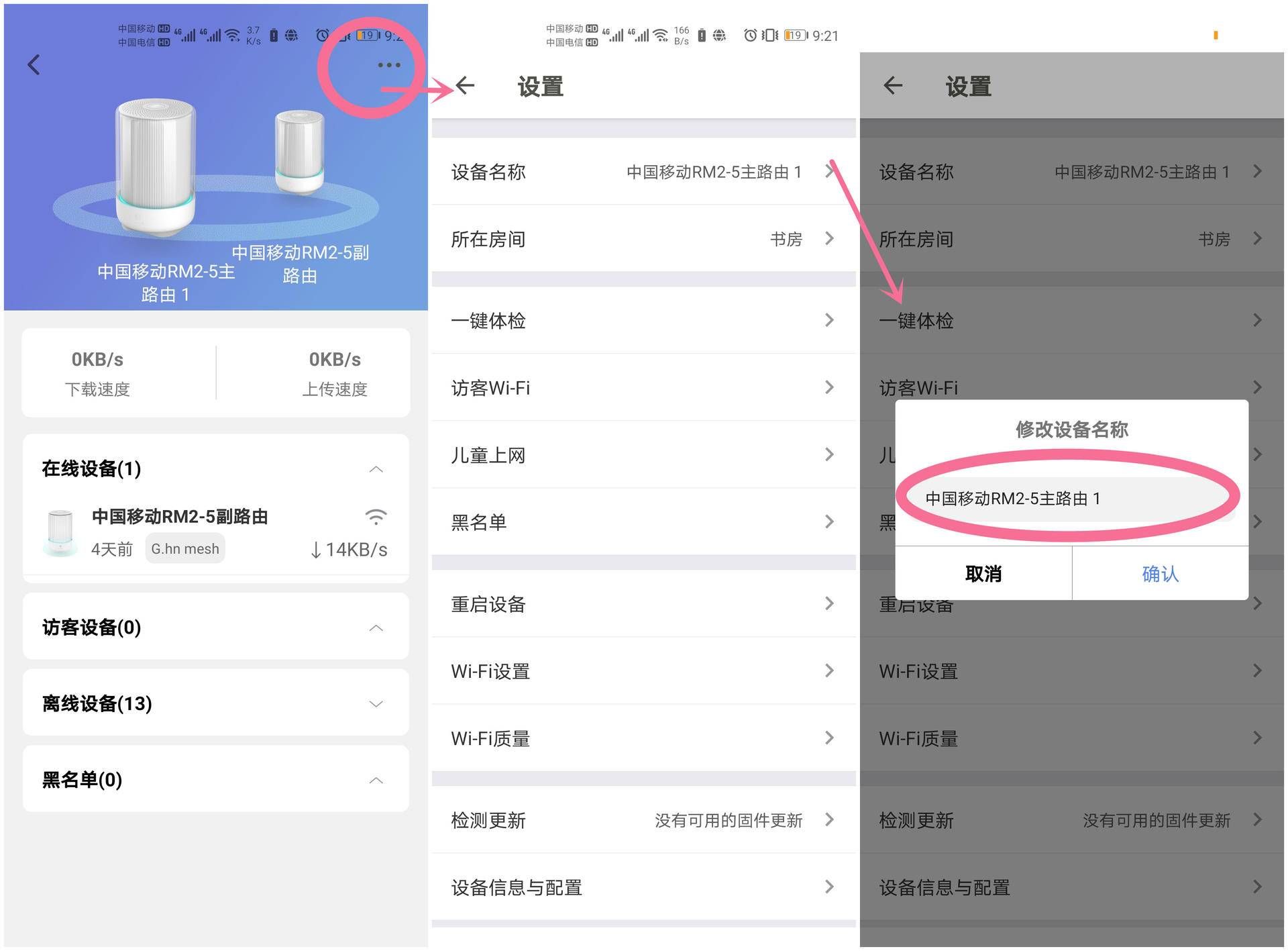Open 黑名单 in the middle settings list

(644, 521)
